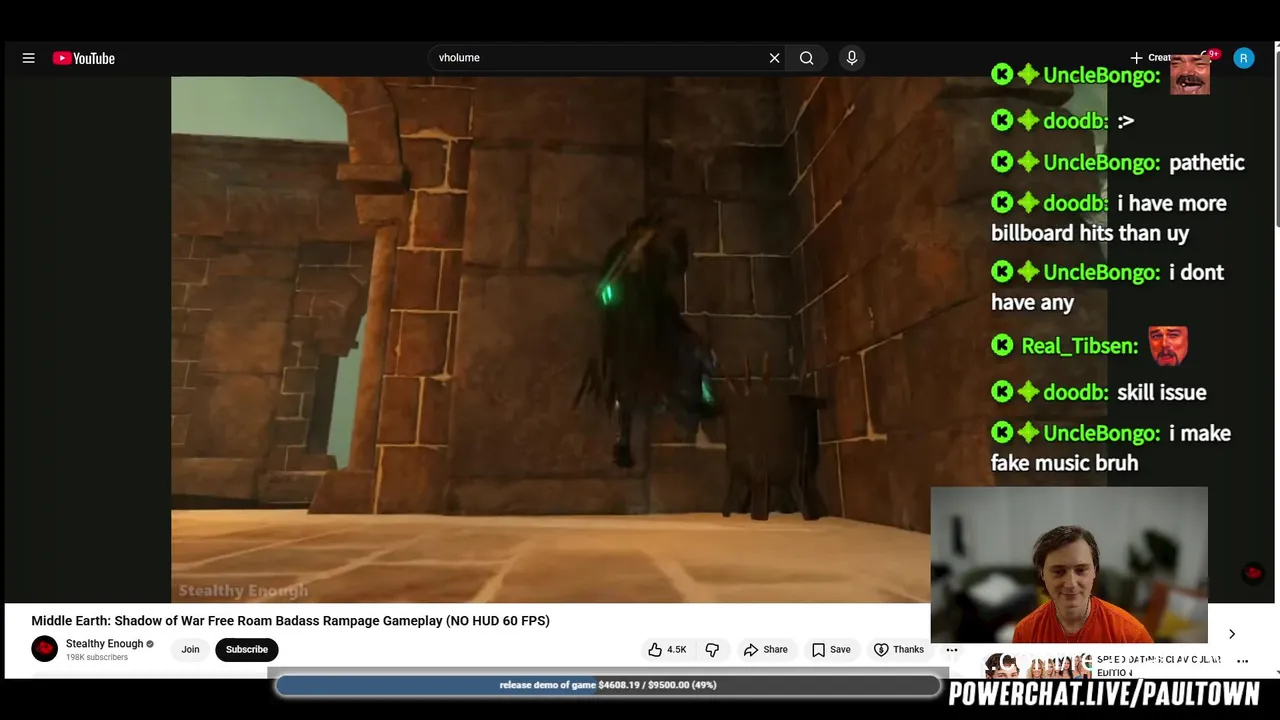Image resolution: width=1280 pixels, height=720 pixels.
Task: Click the emote in Real_Tibsen's chat message
Action: coord(1168,346)
